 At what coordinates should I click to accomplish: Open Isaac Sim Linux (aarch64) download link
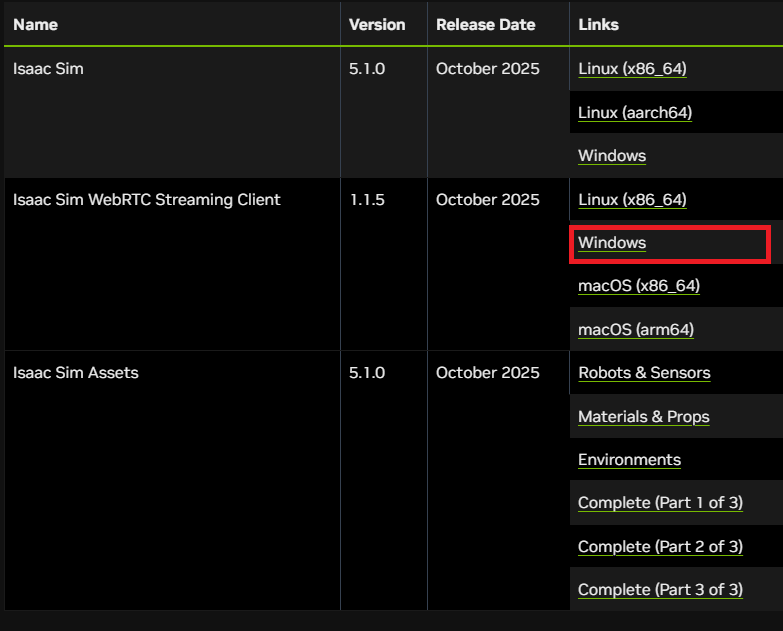635,113
